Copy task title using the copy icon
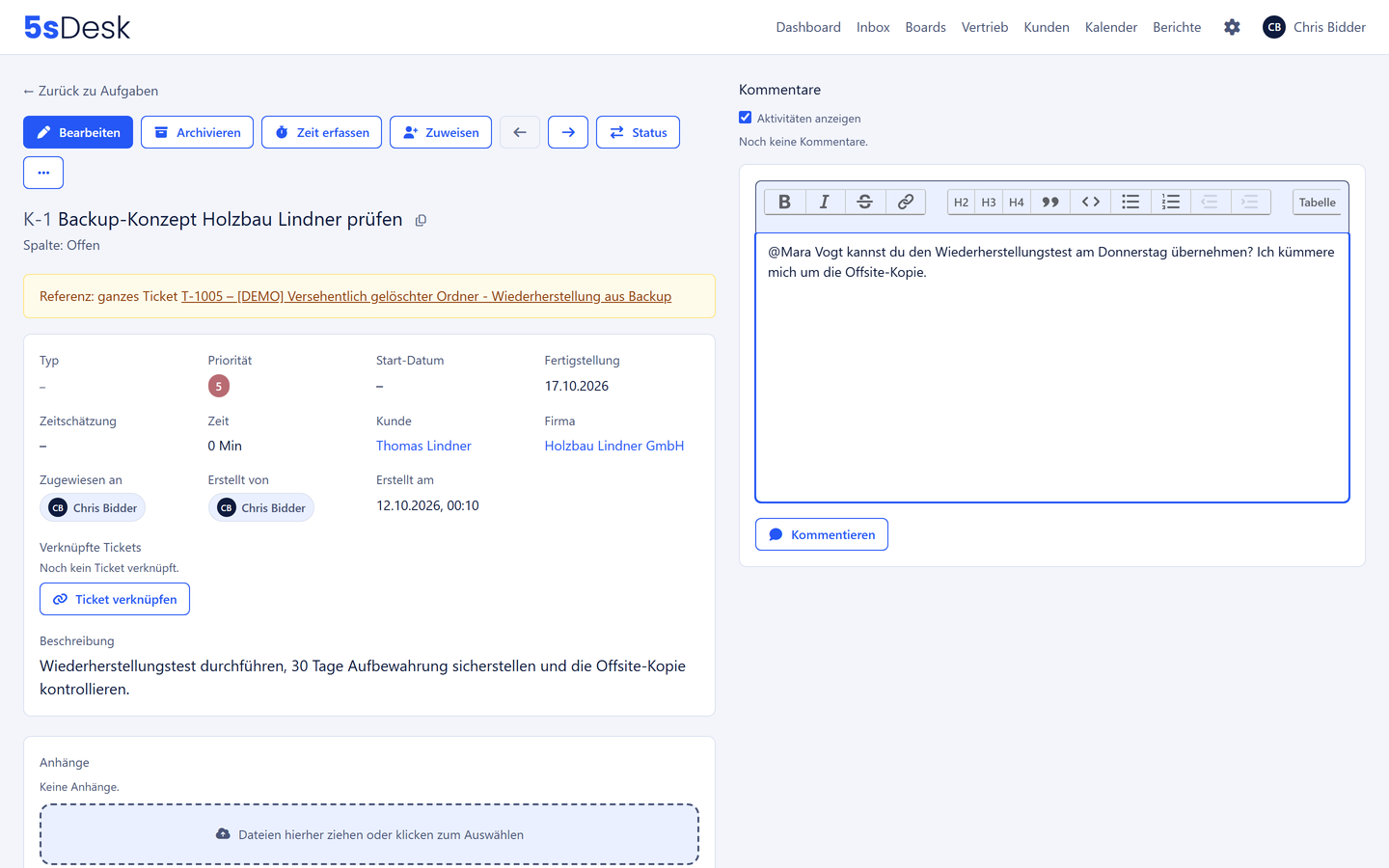The image size is (1389, 868). 421,220
